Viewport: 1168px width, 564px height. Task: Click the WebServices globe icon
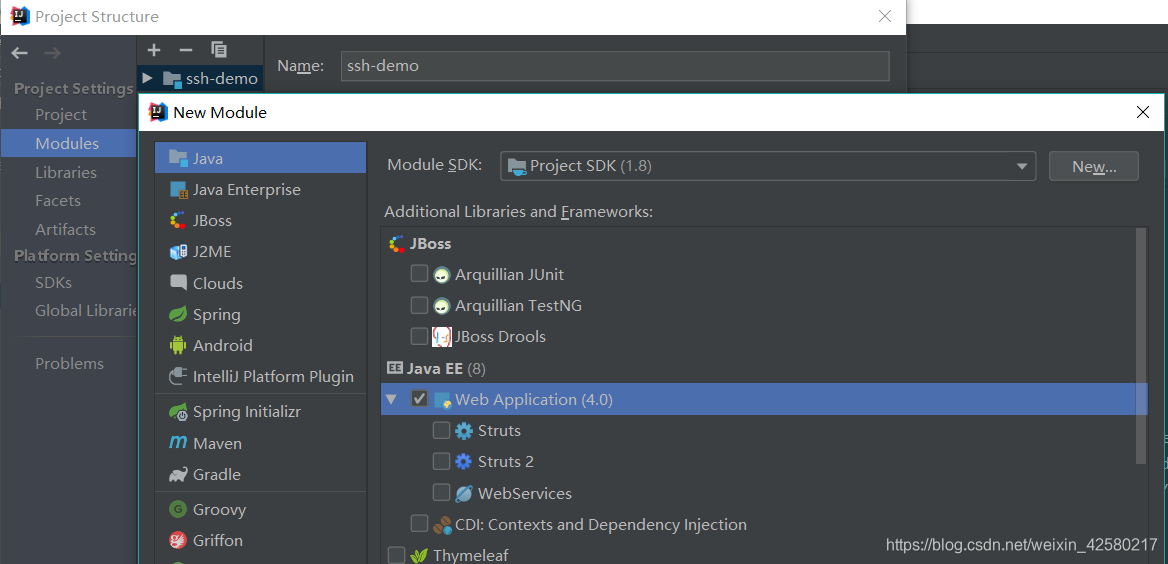click(x=463, y=493)
